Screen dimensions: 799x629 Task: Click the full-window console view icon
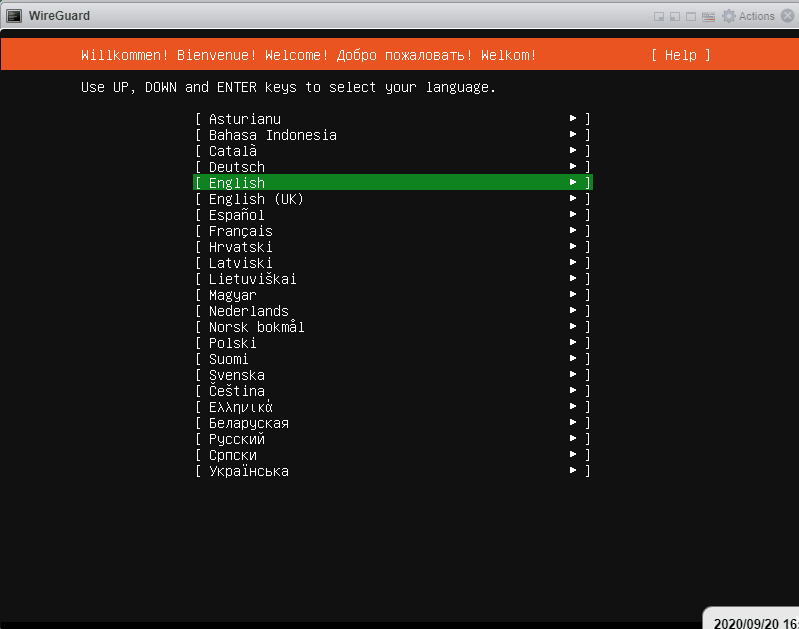691,16
